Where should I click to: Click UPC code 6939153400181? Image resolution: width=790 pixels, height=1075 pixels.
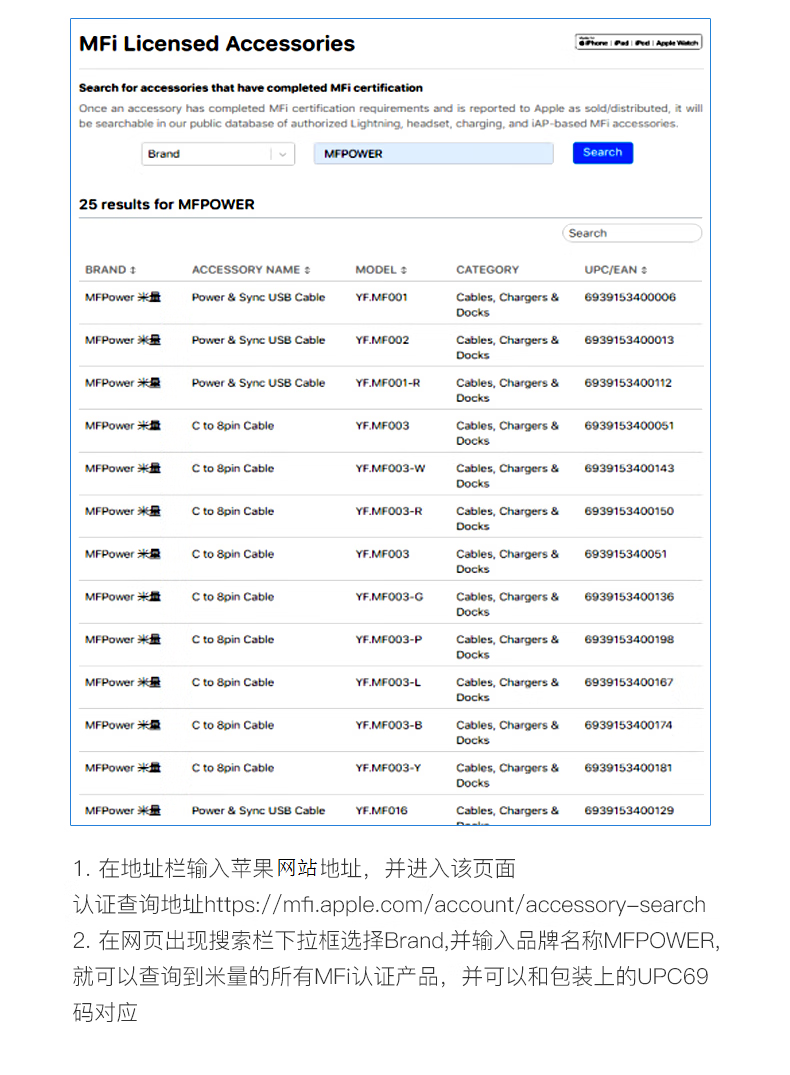click(628, 768)
